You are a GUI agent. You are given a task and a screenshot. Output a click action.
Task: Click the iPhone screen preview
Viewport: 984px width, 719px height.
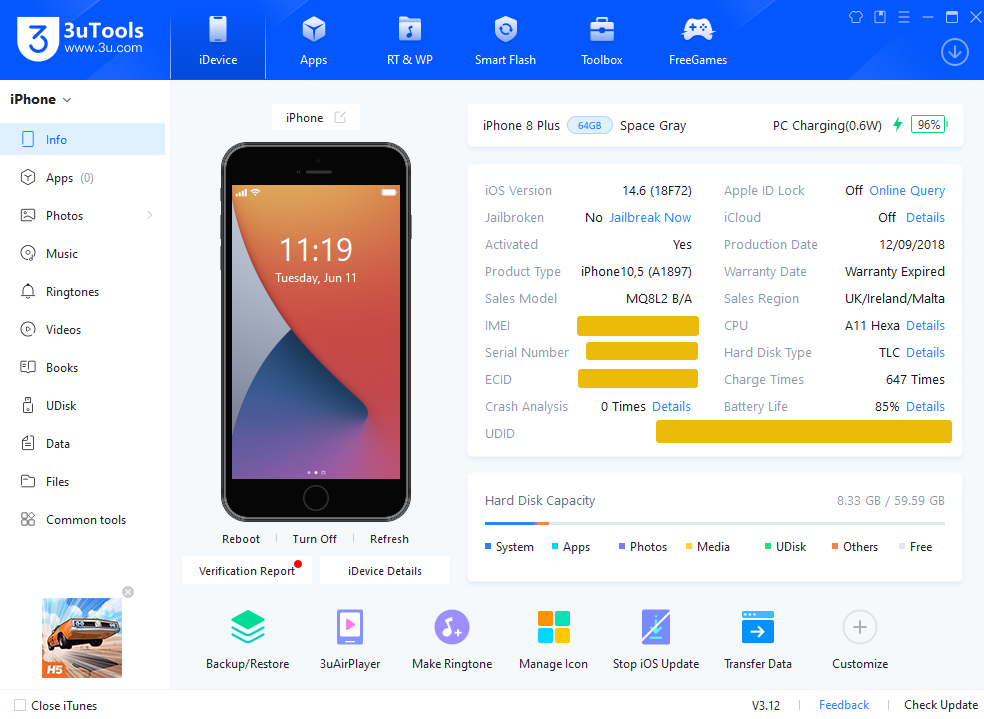[x=316, y=332]
